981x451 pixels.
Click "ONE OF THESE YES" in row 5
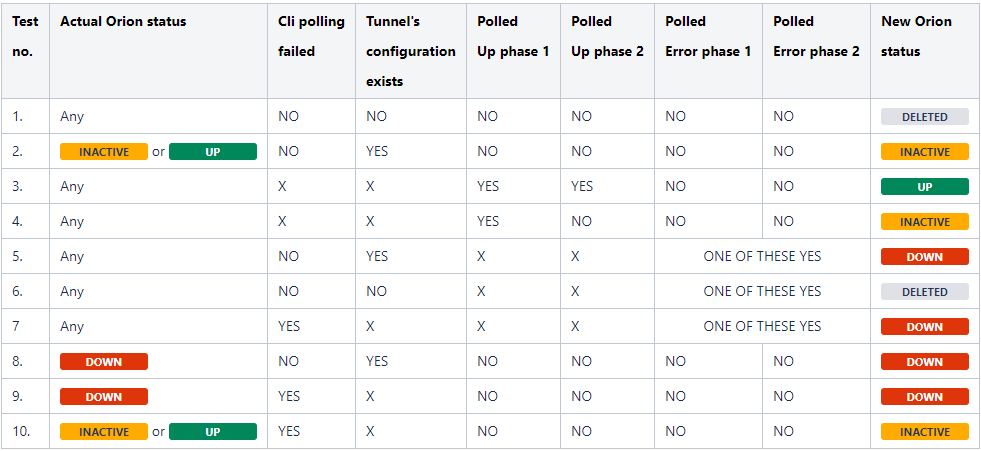point(762,256)
